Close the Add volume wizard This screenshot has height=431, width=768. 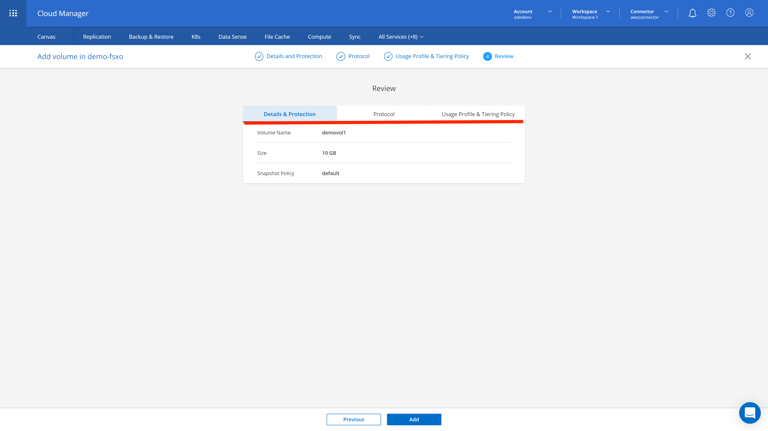[747, 57]
